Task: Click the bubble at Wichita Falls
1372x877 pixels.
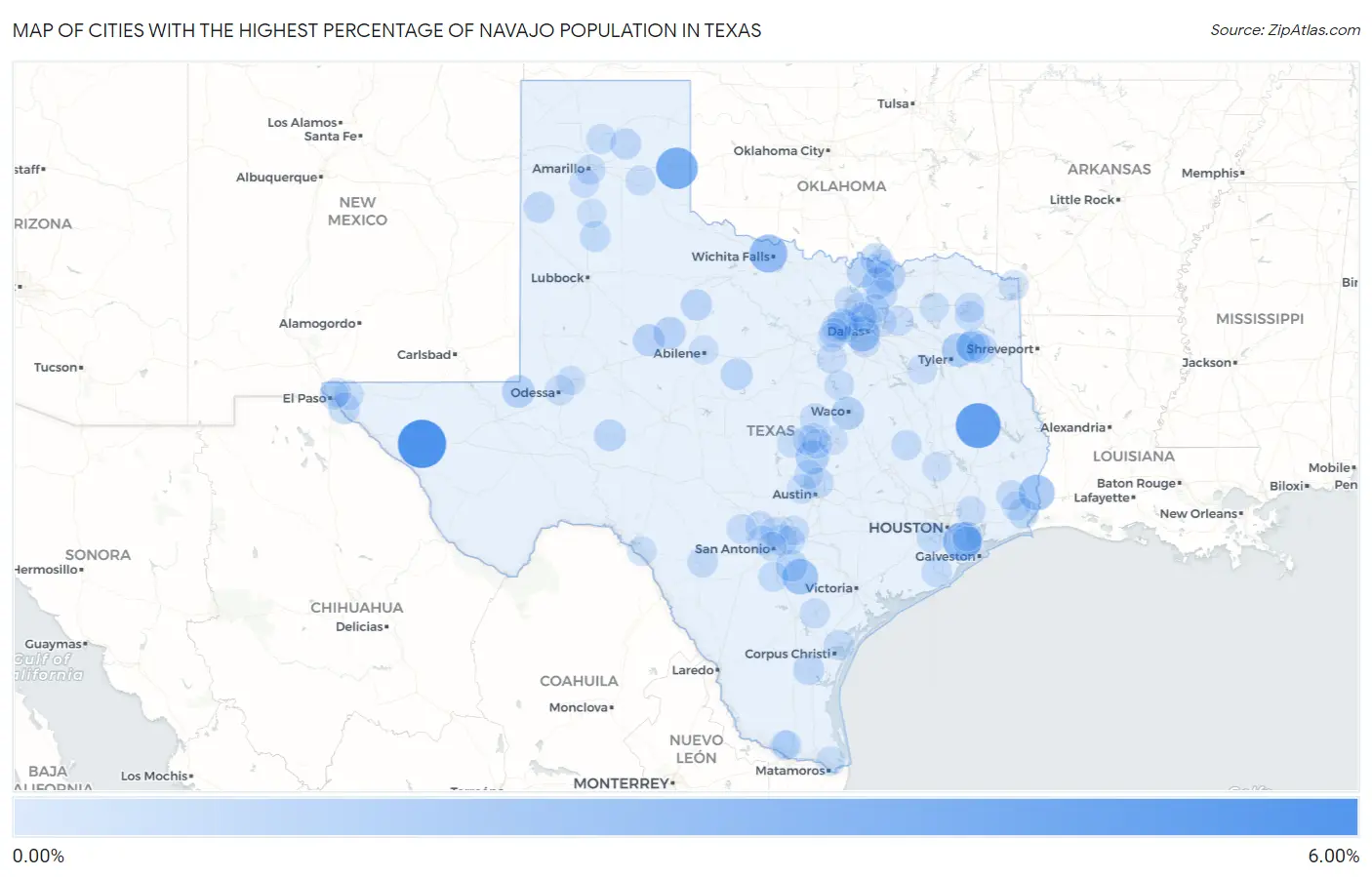Action: 768,254
